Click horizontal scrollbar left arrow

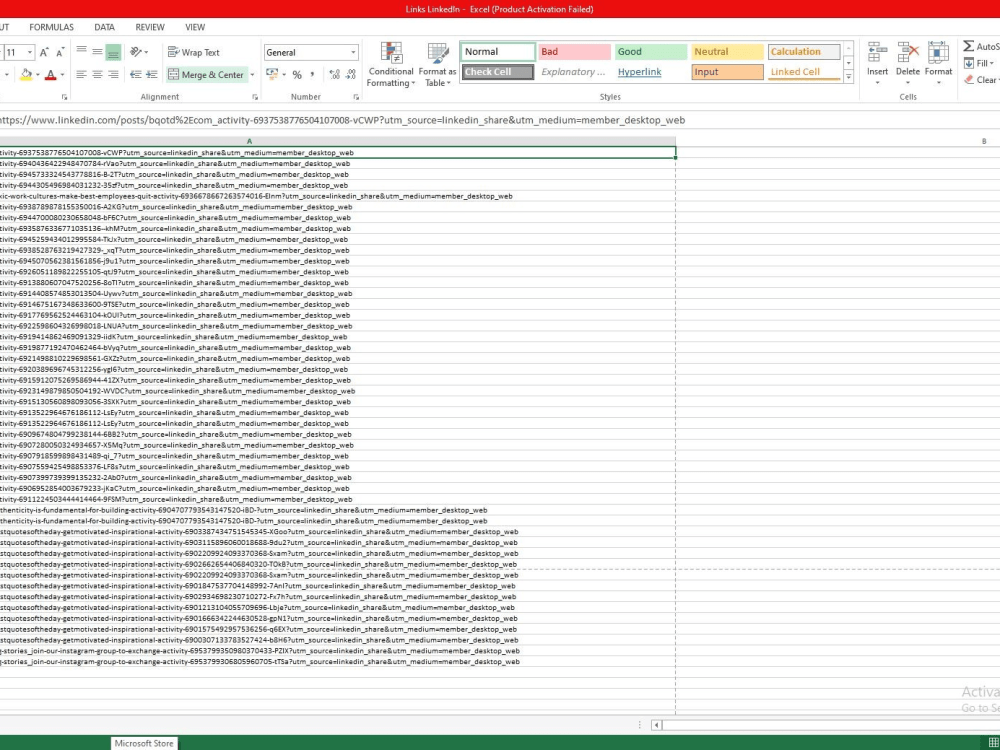click(x=656, y=724)
